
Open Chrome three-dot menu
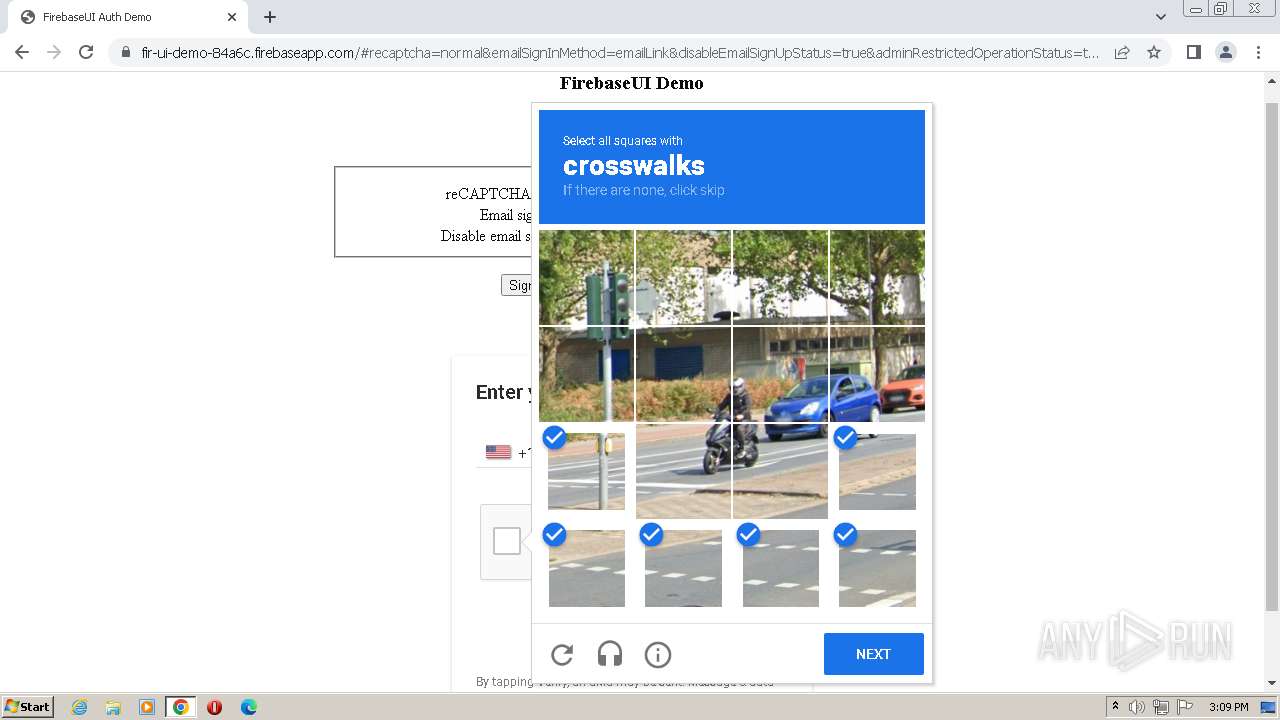1258,52
